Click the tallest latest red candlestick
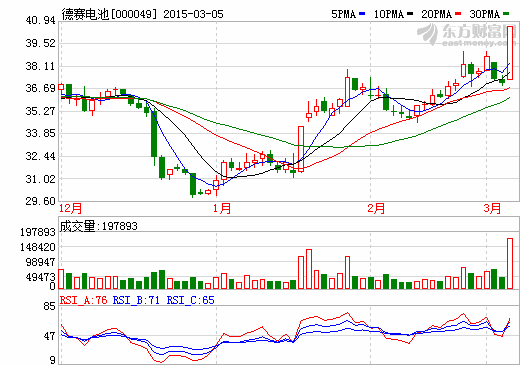 pos(510,53)
